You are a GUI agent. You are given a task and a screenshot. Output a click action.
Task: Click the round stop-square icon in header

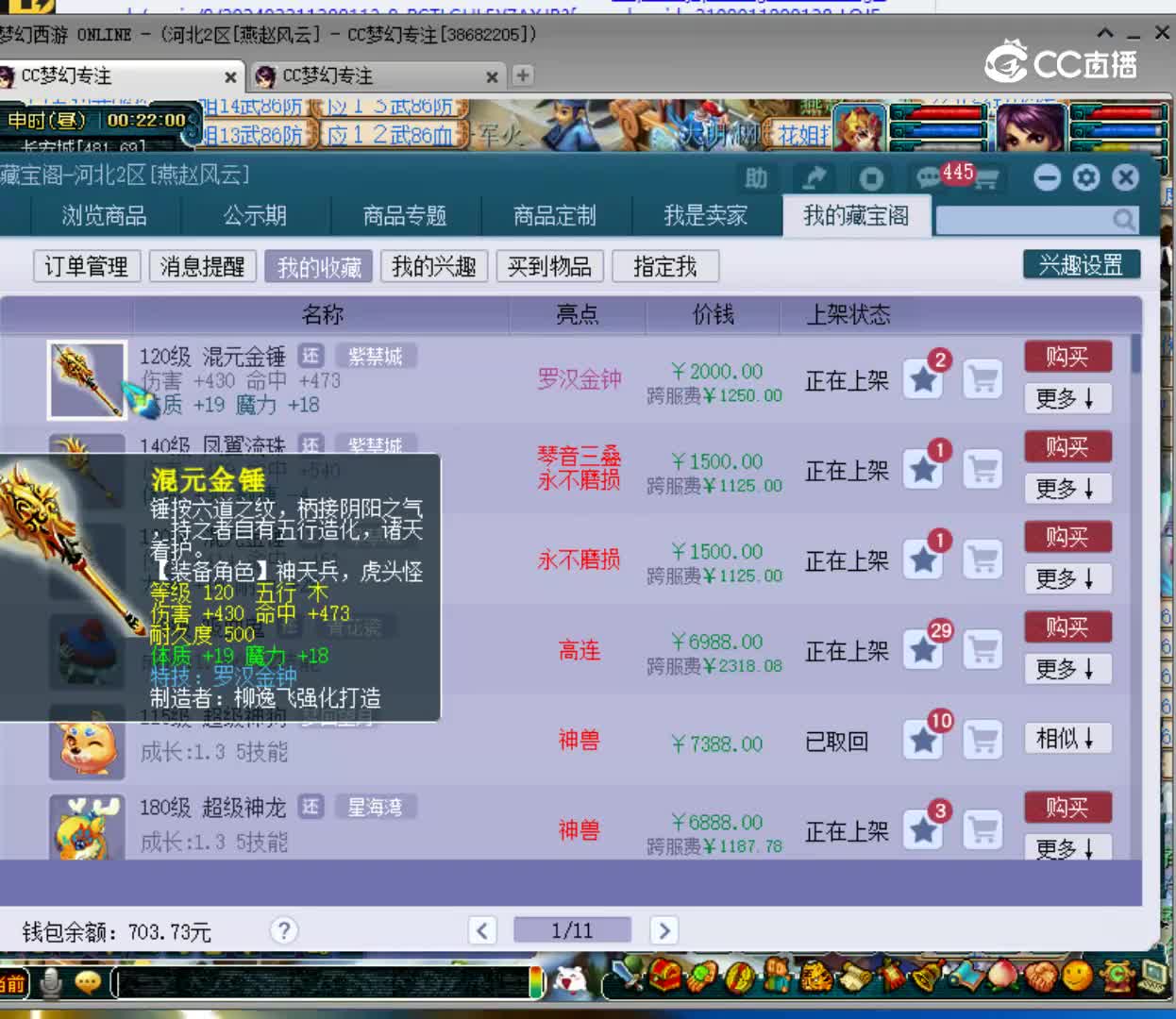coord(871,177)
